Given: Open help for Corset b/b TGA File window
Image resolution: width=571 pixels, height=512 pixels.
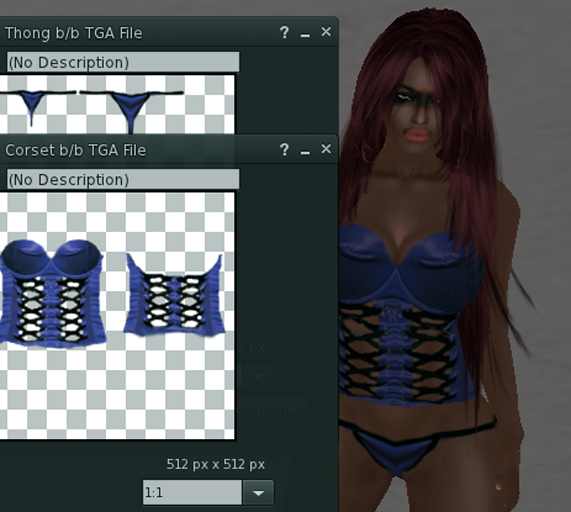Looking at the screenshot, I should tap(284, 150).
